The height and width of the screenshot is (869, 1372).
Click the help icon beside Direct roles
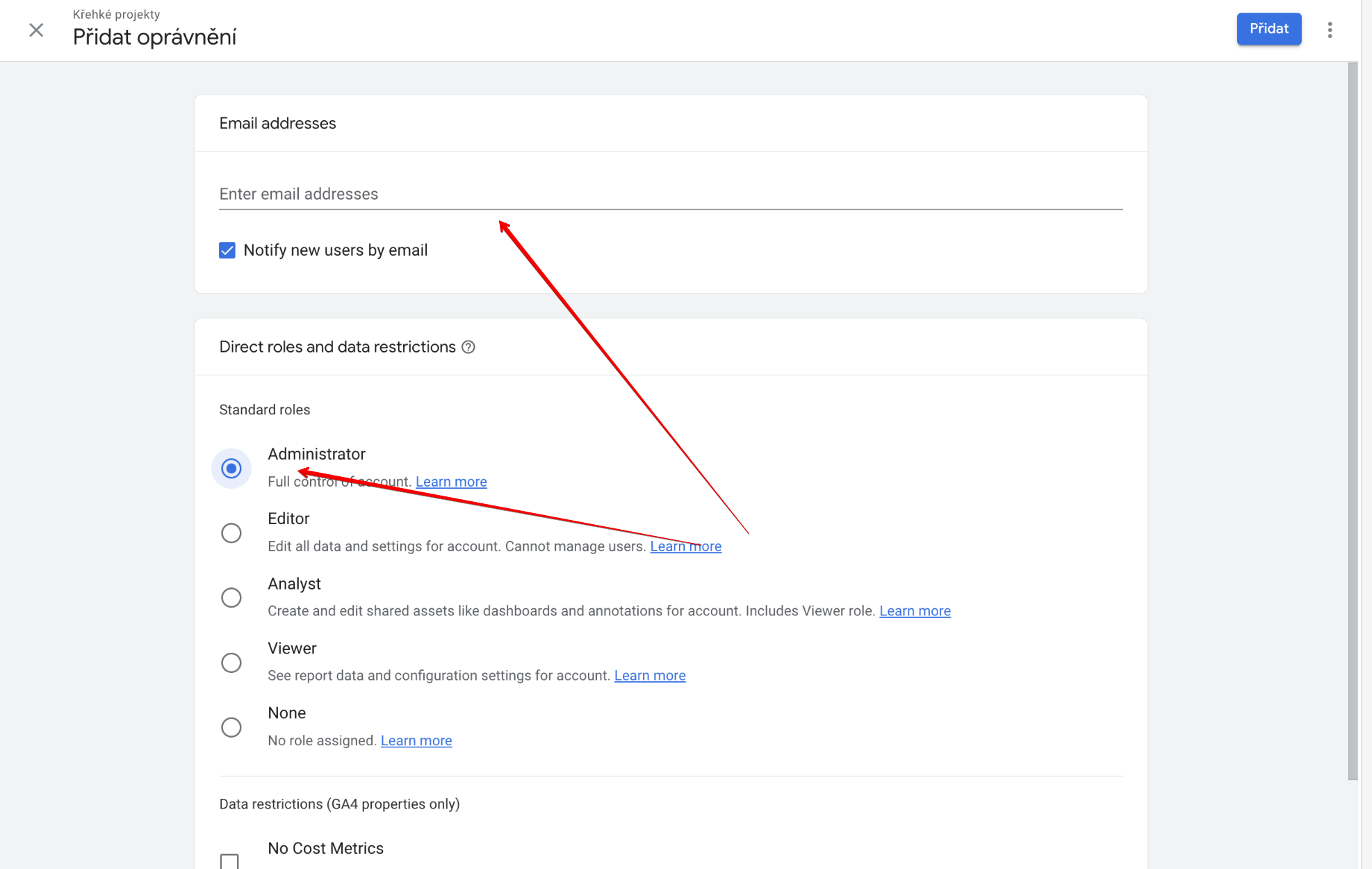(468, 347)
